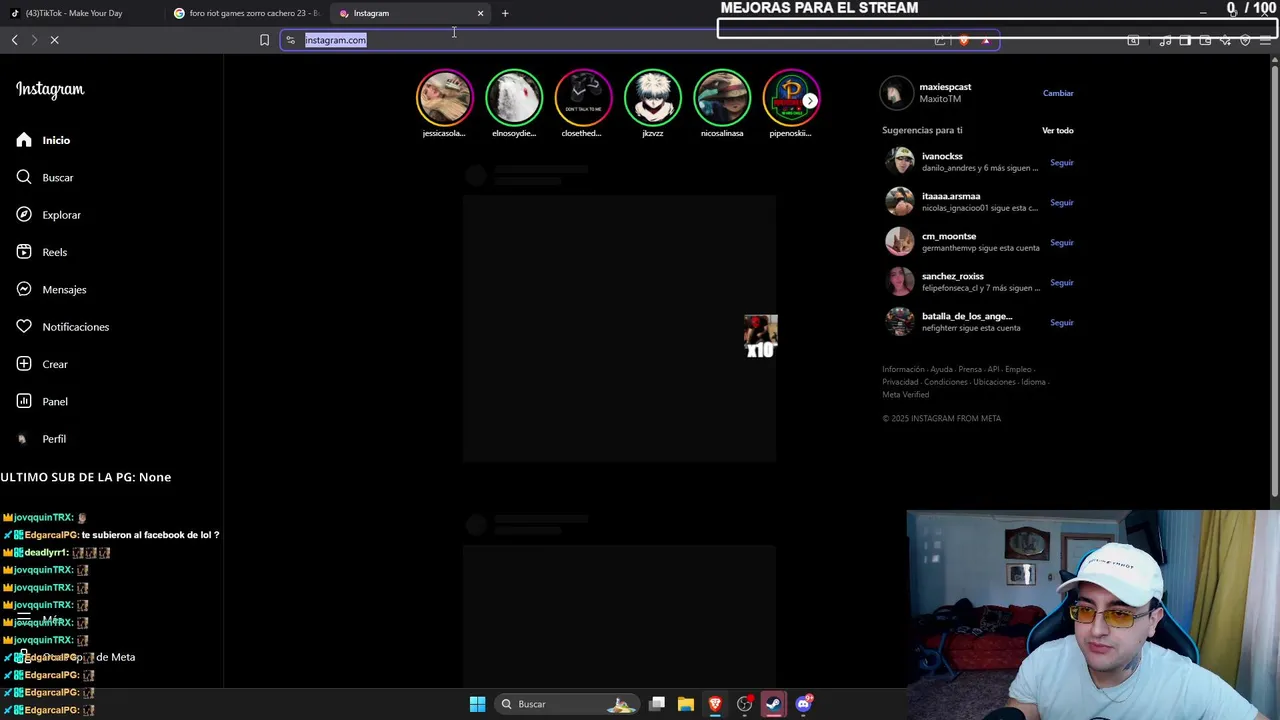This screenshot has height=720, width=1280.
Task: Click the bookmark icon beside address bar
Action: click(x=264, y=40)
